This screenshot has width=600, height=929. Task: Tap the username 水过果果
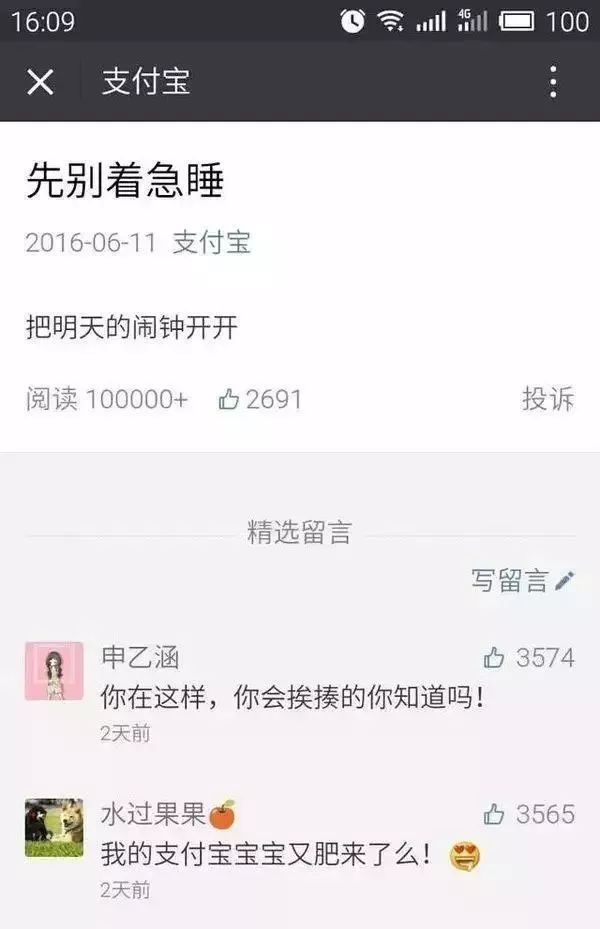pyautogui.click(x=153, y=814)
